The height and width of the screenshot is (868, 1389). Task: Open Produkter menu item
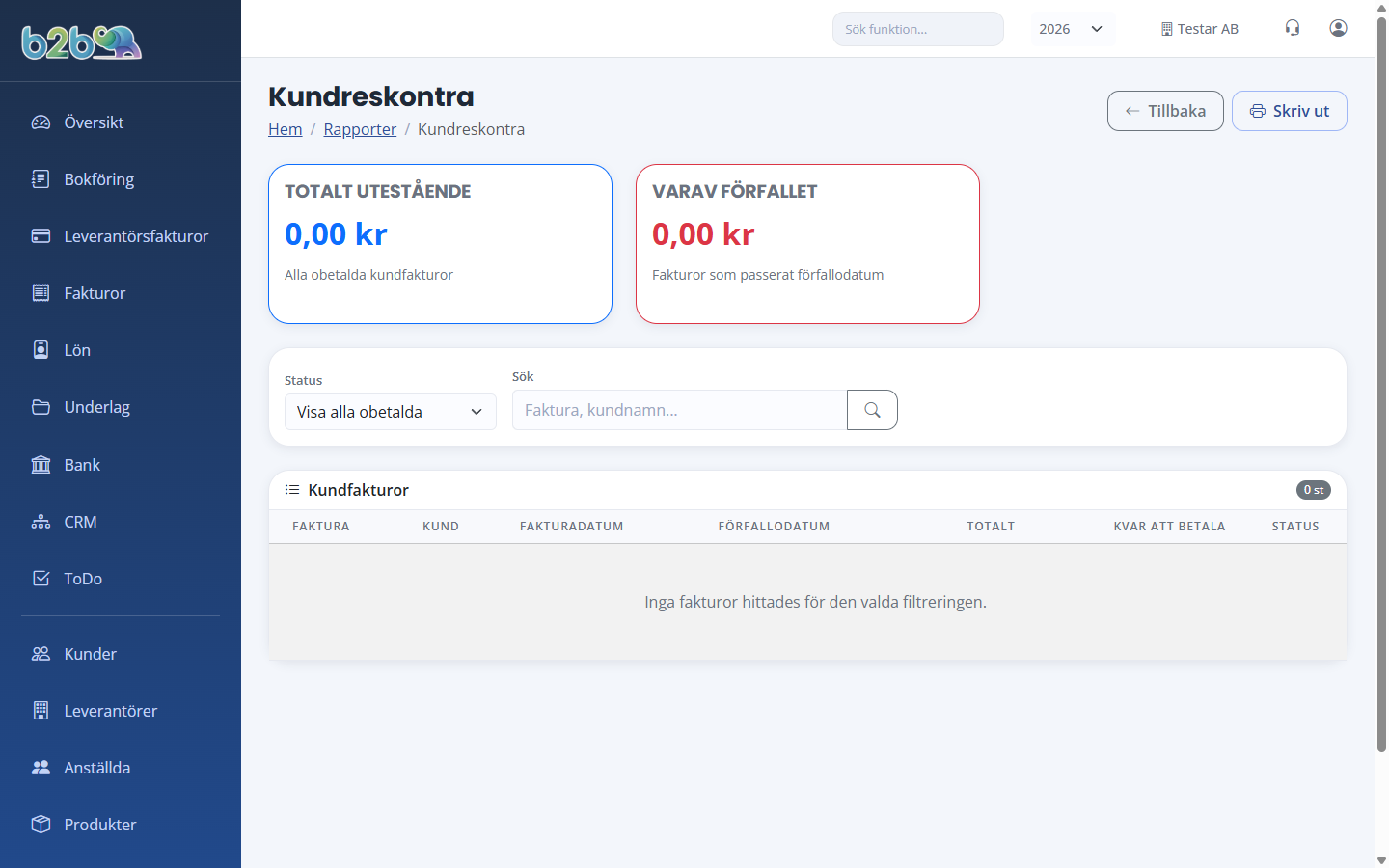coord(121,825)
